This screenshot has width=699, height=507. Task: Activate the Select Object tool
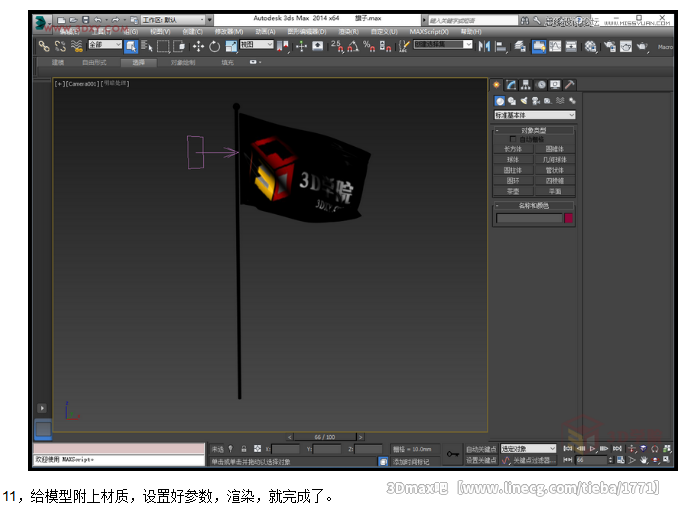[131, 46]
